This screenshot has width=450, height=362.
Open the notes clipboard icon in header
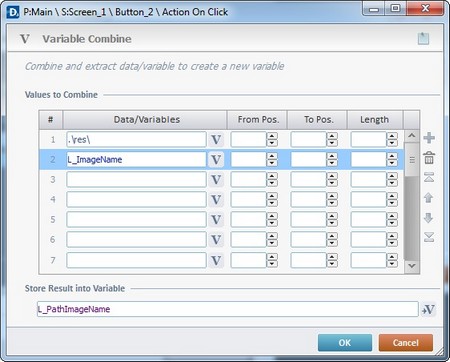point(423,38)
